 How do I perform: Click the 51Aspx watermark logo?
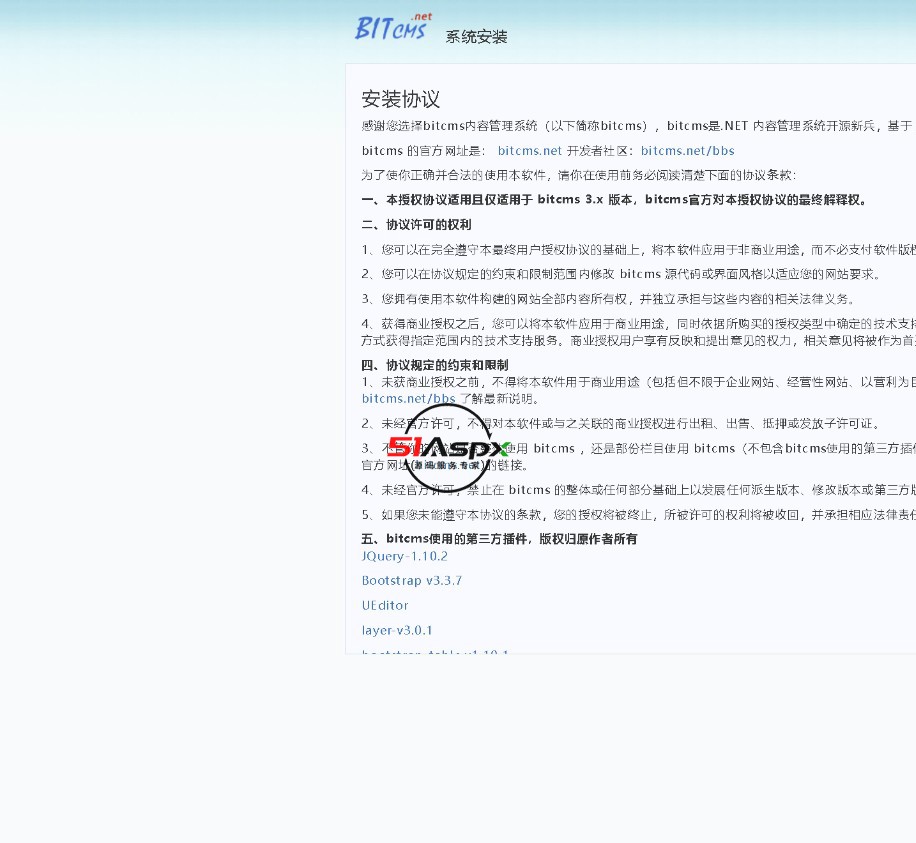click(x=449, y=448)
